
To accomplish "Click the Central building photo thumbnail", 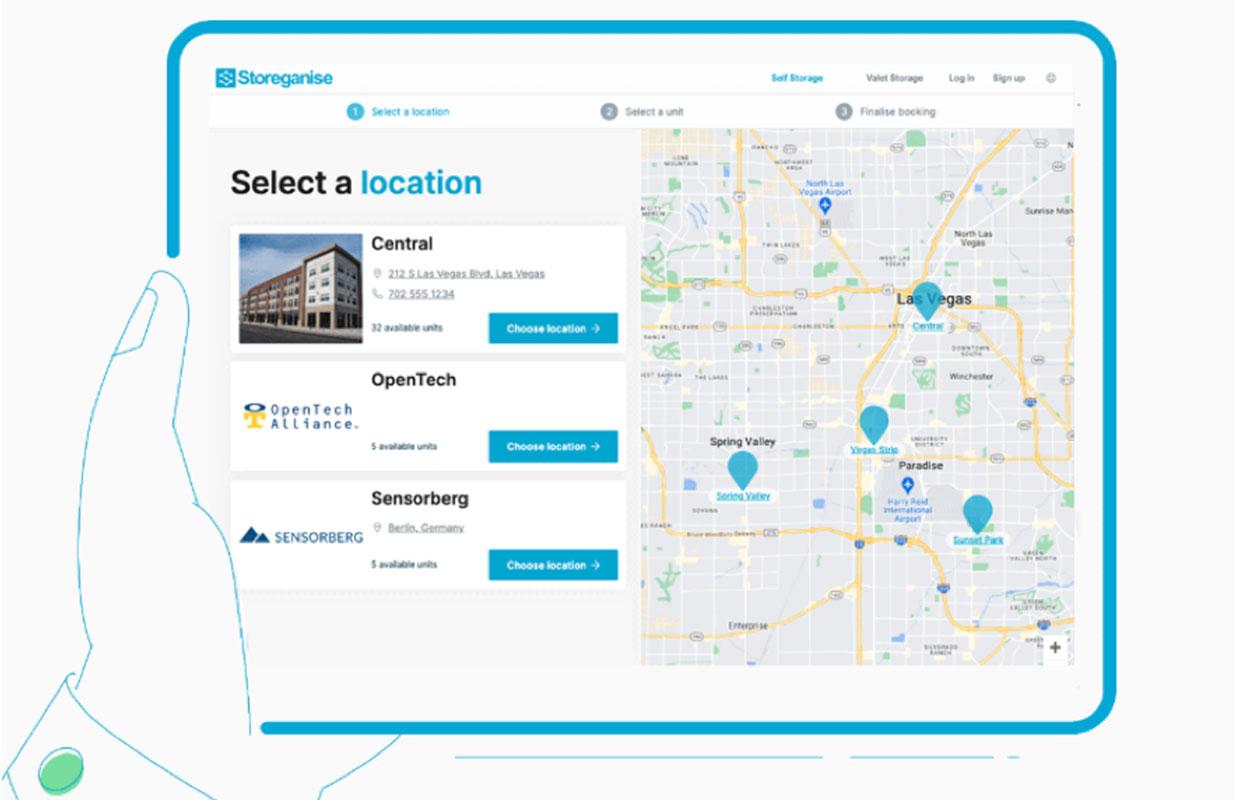I will click(300, 288).
